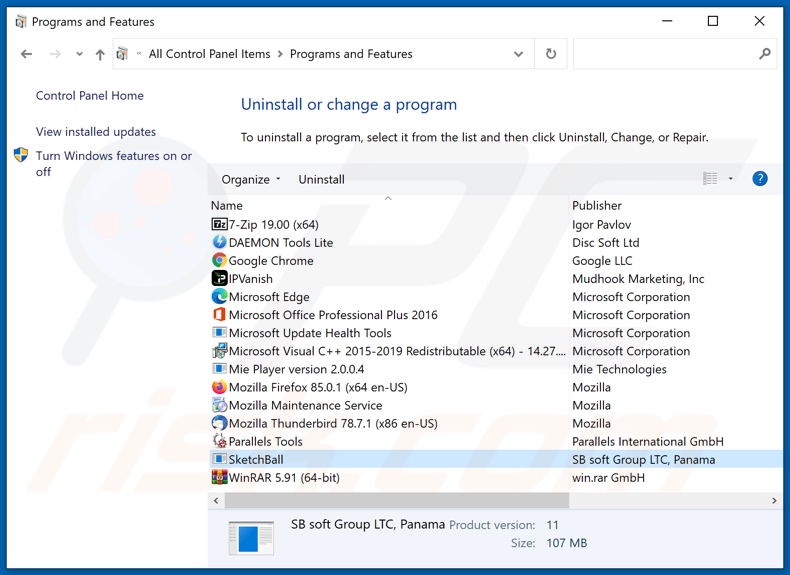790x575 pixels.
Task: Click the Google Chrome icon in list
Action: click(x=219, y=261)
